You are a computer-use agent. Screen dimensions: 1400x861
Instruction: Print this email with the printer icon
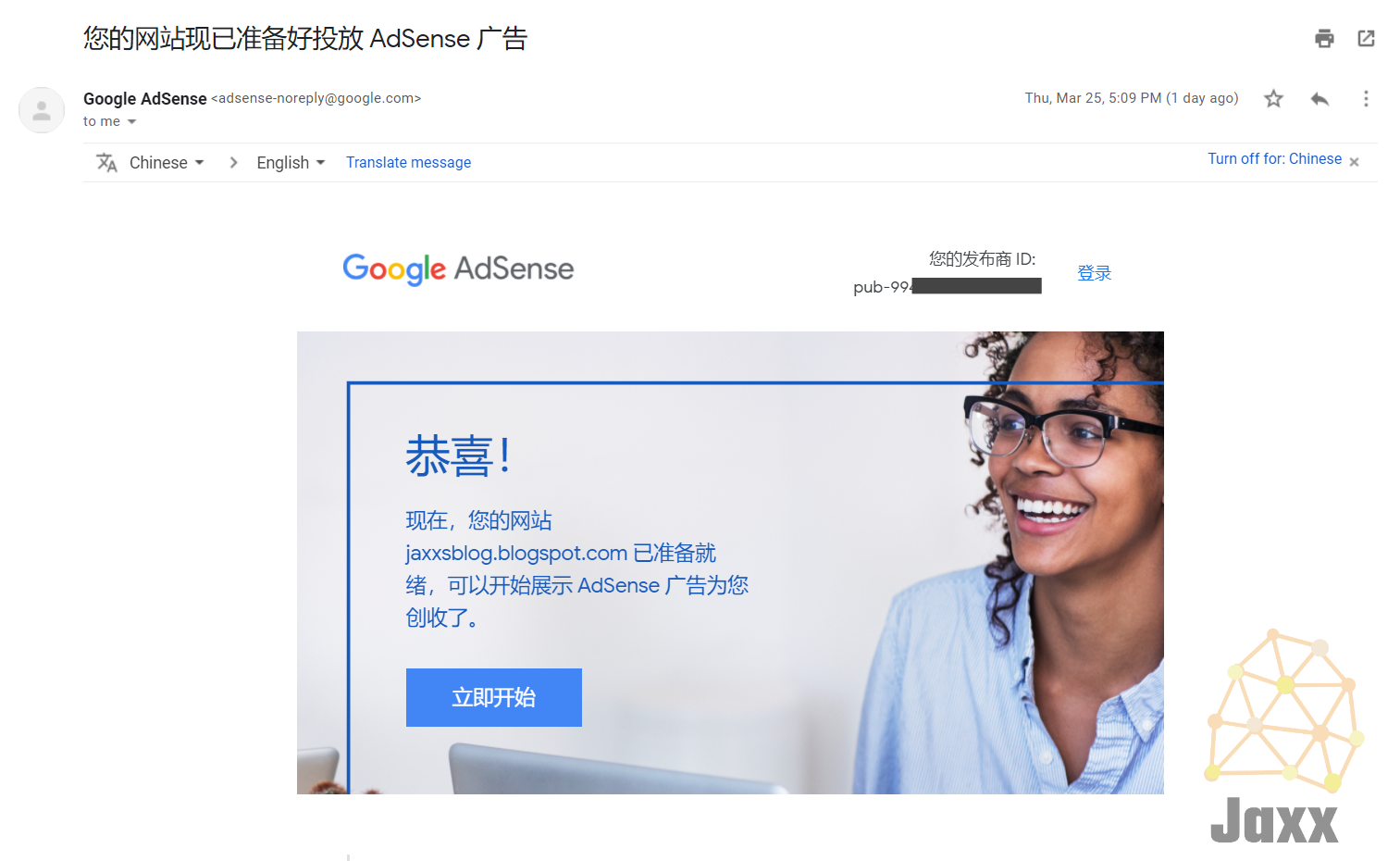point(1324,38)
